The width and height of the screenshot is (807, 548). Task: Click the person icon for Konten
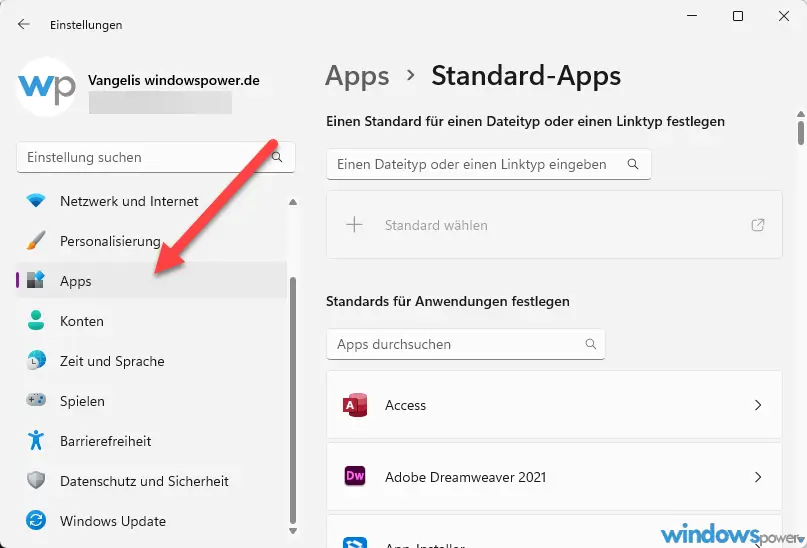click(36, 320)
